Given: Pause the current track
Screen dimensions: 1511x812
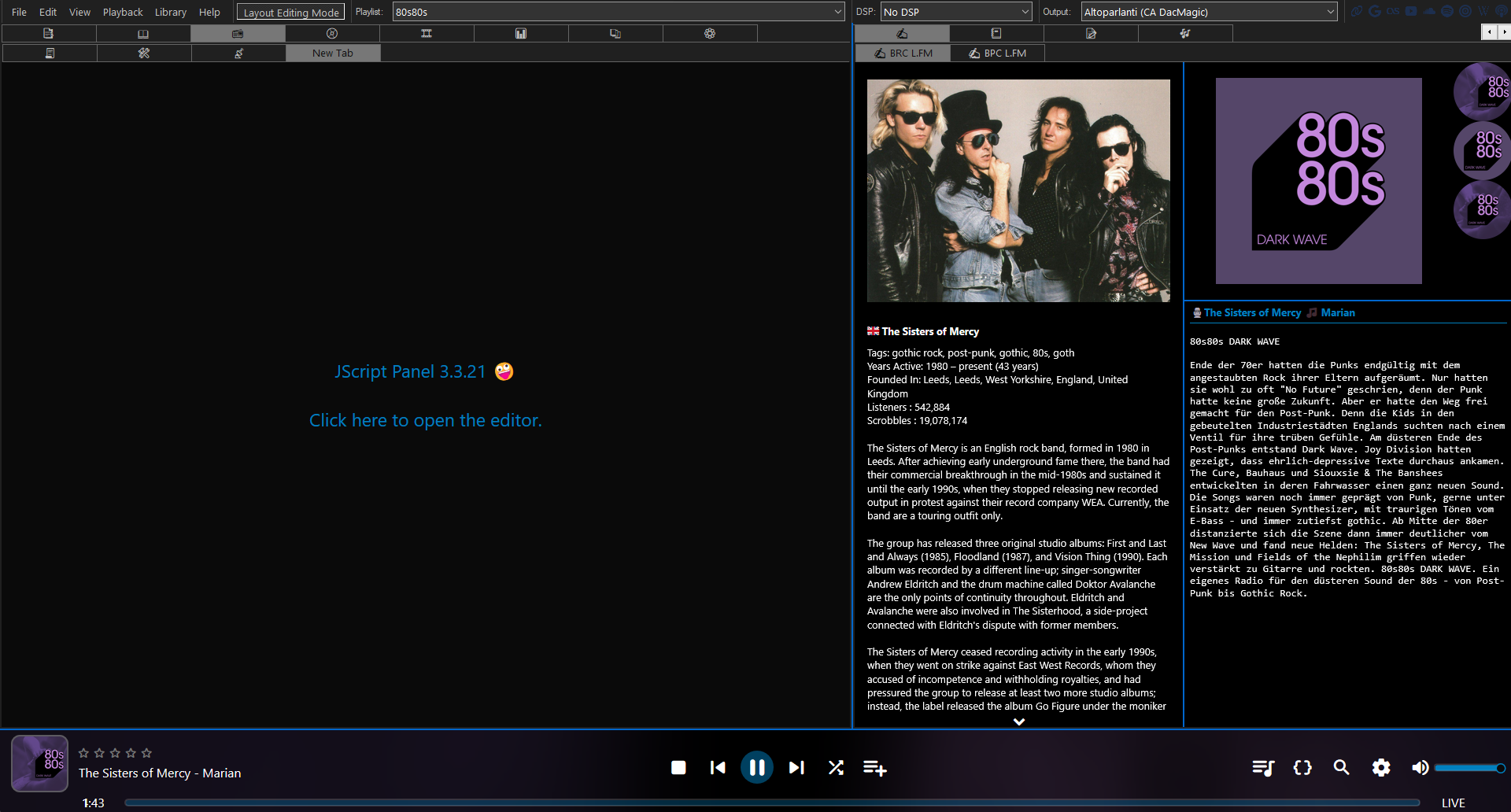Looking at the screenshot, I should pyautogui.click(x=757, y=767).
